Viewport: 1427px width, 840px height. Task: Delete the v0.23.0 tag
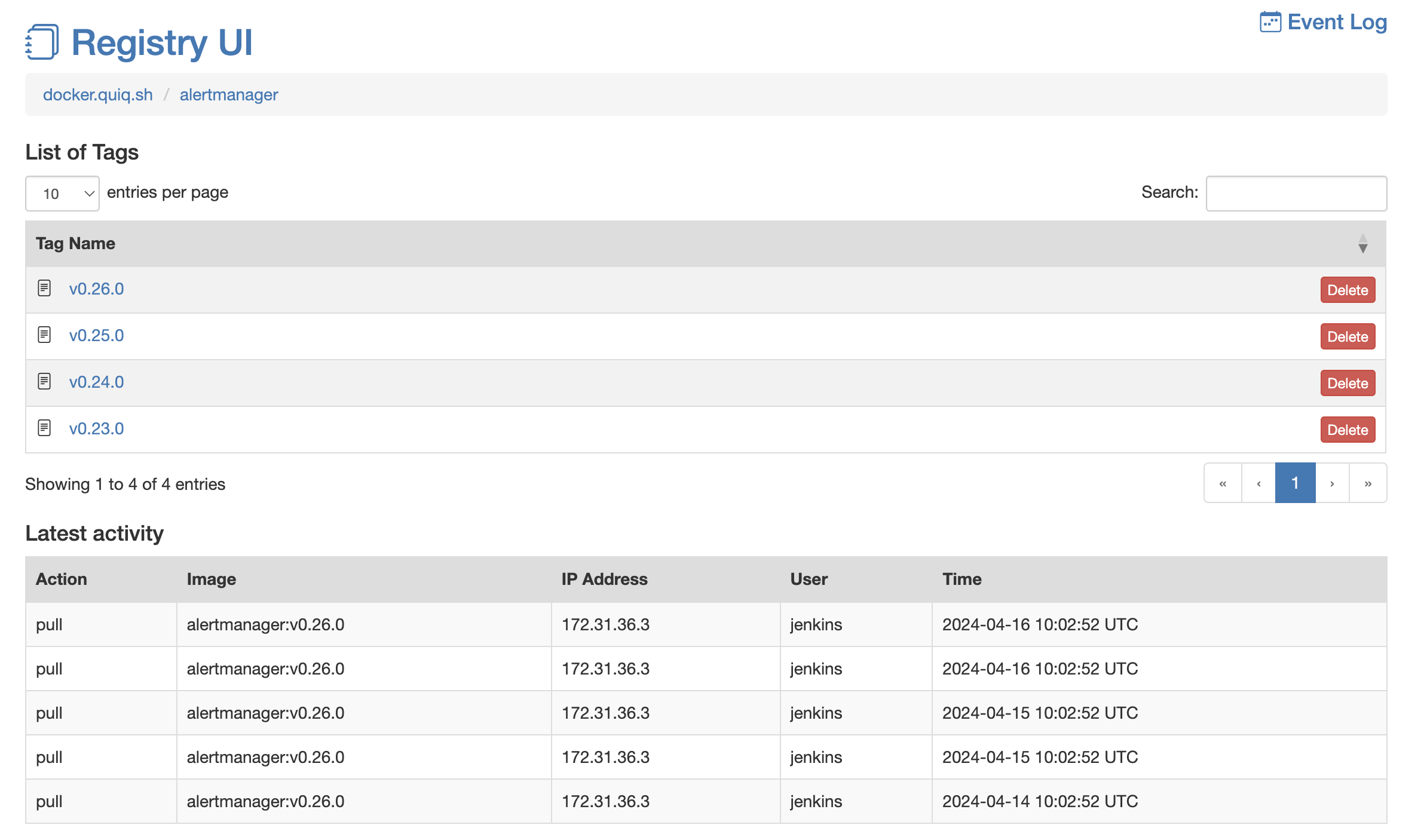point(1348,430)
